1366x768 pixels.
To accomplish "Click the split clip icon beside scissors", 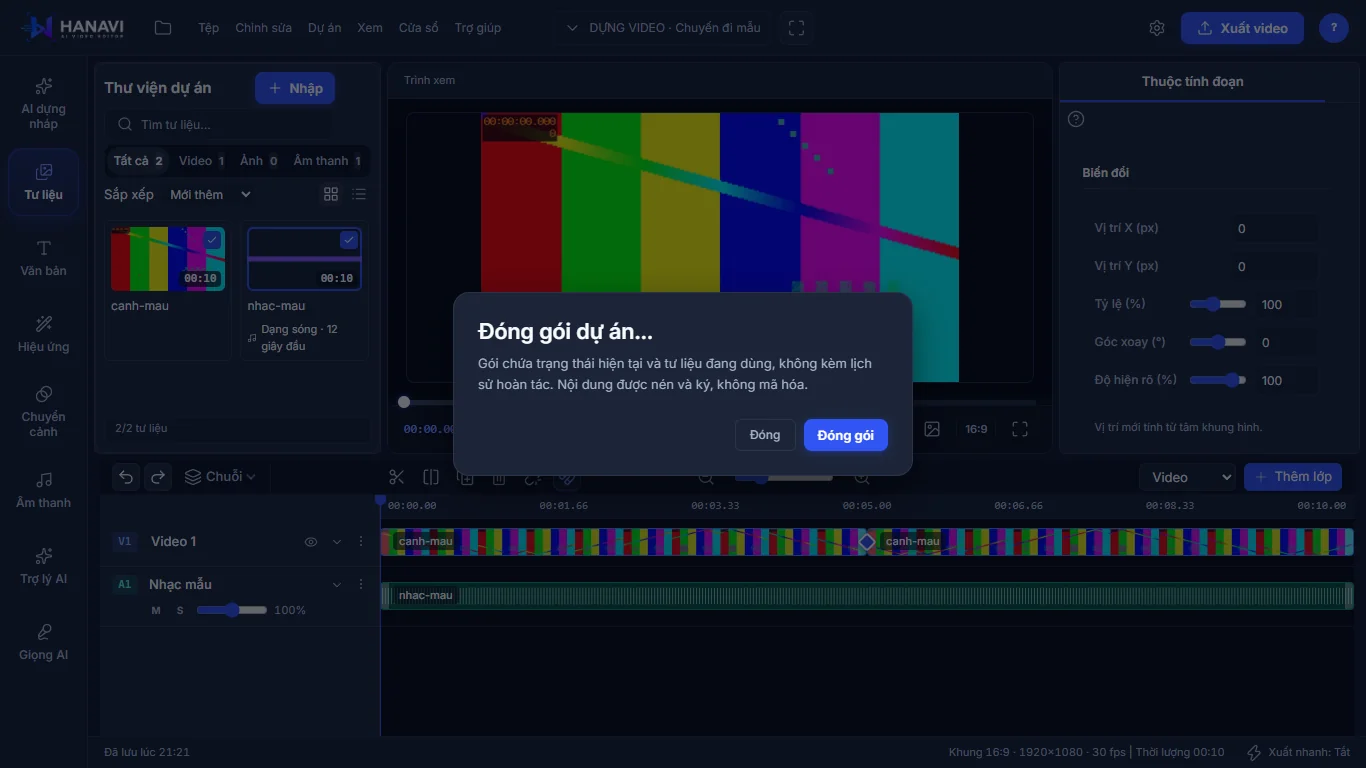I will coord(431,477).
